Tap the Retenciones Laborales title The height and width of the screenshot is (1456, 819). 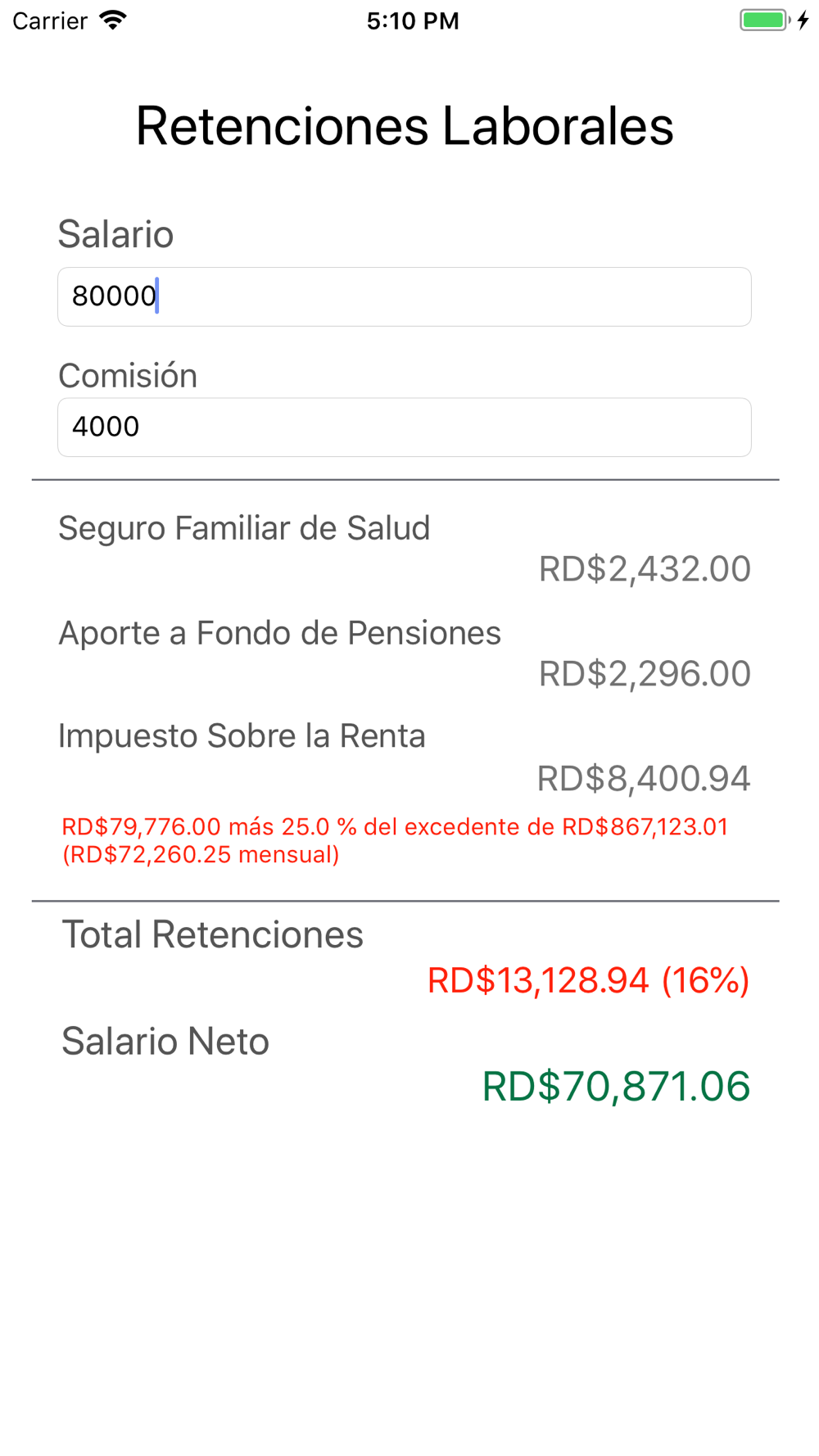click(404, 126)
